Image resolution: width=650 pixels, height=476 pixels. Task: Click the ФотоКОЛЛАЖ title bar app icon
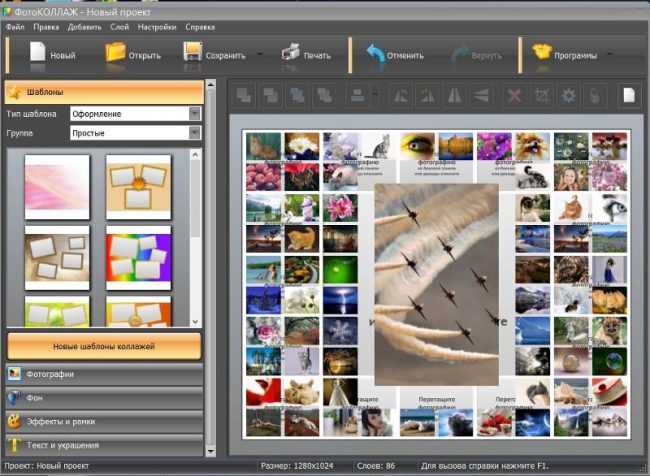[x=6, y=12]
